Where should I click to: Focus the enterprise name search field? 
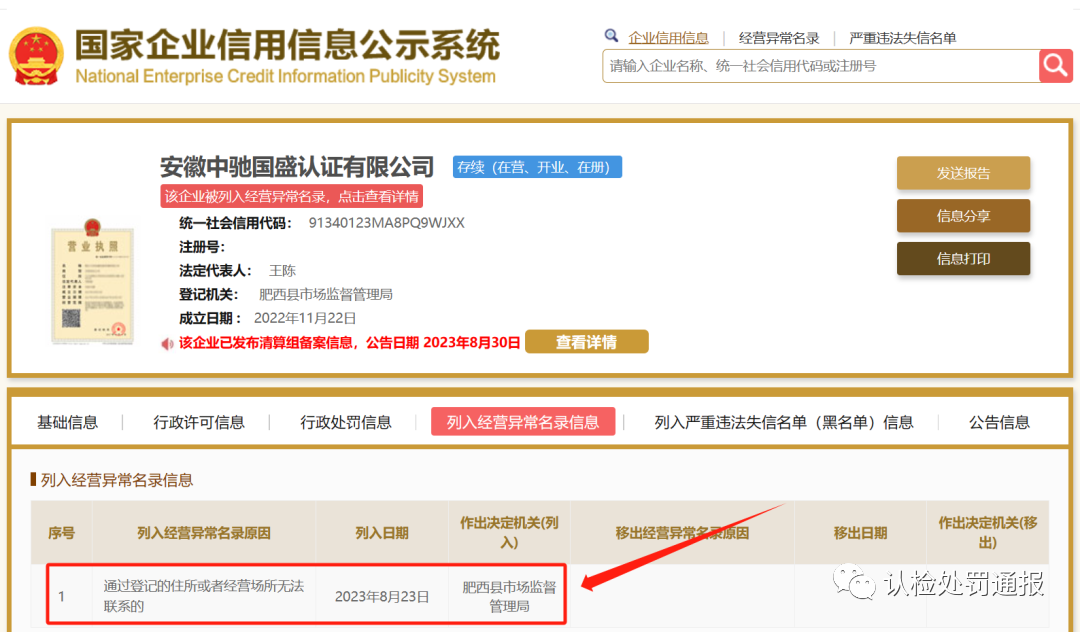click(820, 66)
